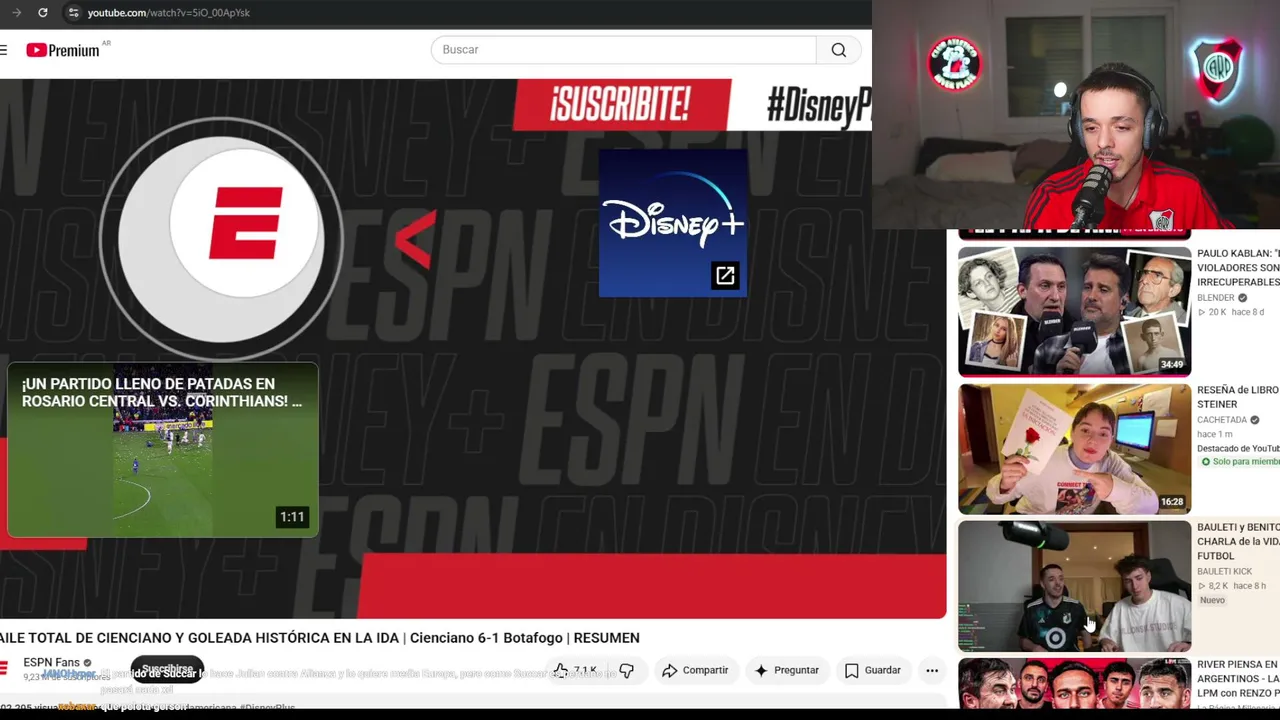Open the BAULETI KICK channel name
This screenshot has width=1280, height=720.
[1224, 571]
